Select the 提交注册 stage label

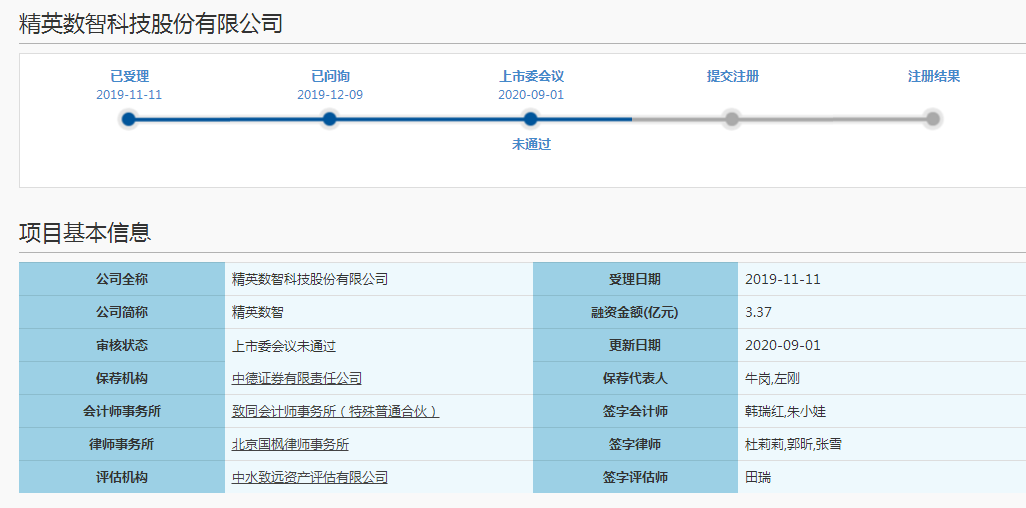(x=732, y=77)
